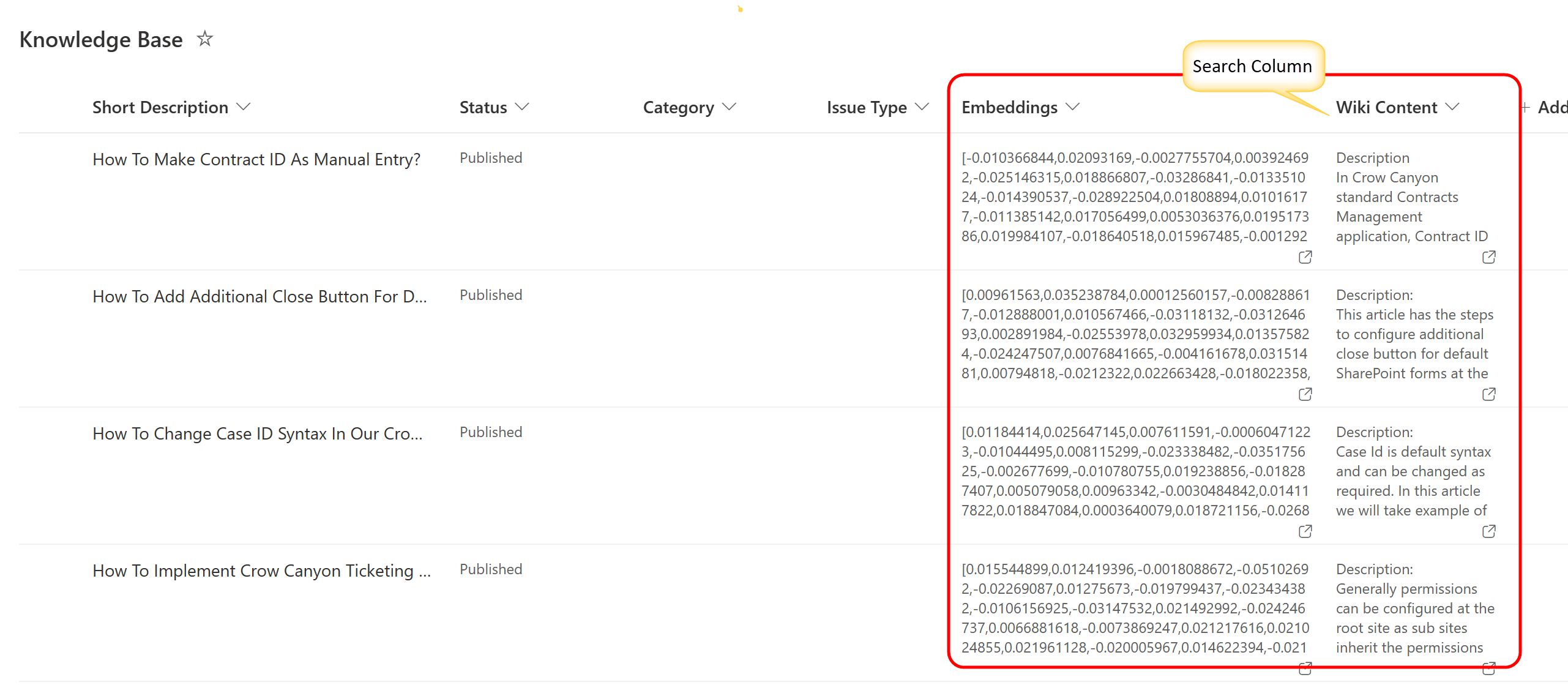Open expand icon for first row Embeddings
Viewport: 1568px width, 685px height.
click(1305, 257)
